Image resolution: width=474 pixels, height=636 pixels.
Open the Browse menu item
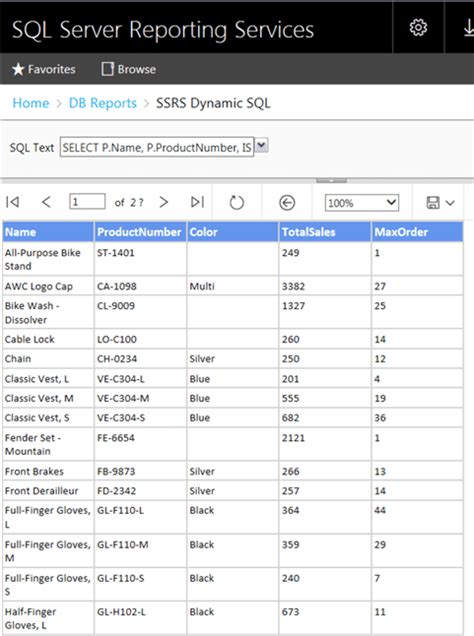click(129, 69)
